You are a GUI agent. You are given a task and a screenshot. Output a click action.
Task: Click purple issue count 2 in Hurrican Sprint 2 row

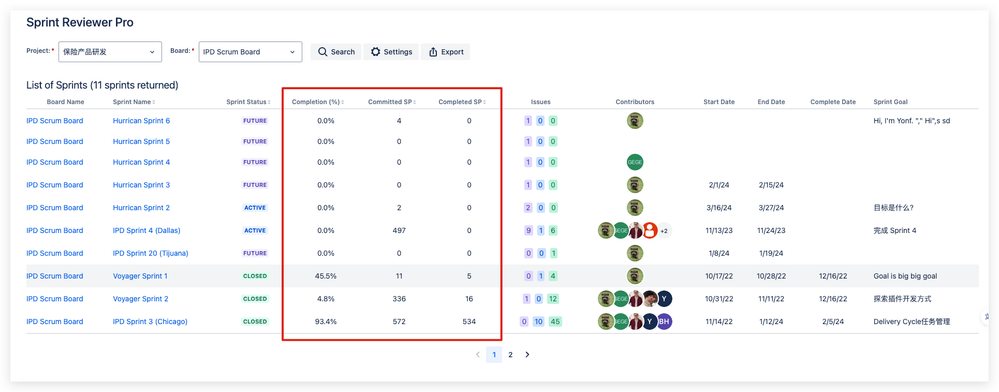[x=528, y=208]
